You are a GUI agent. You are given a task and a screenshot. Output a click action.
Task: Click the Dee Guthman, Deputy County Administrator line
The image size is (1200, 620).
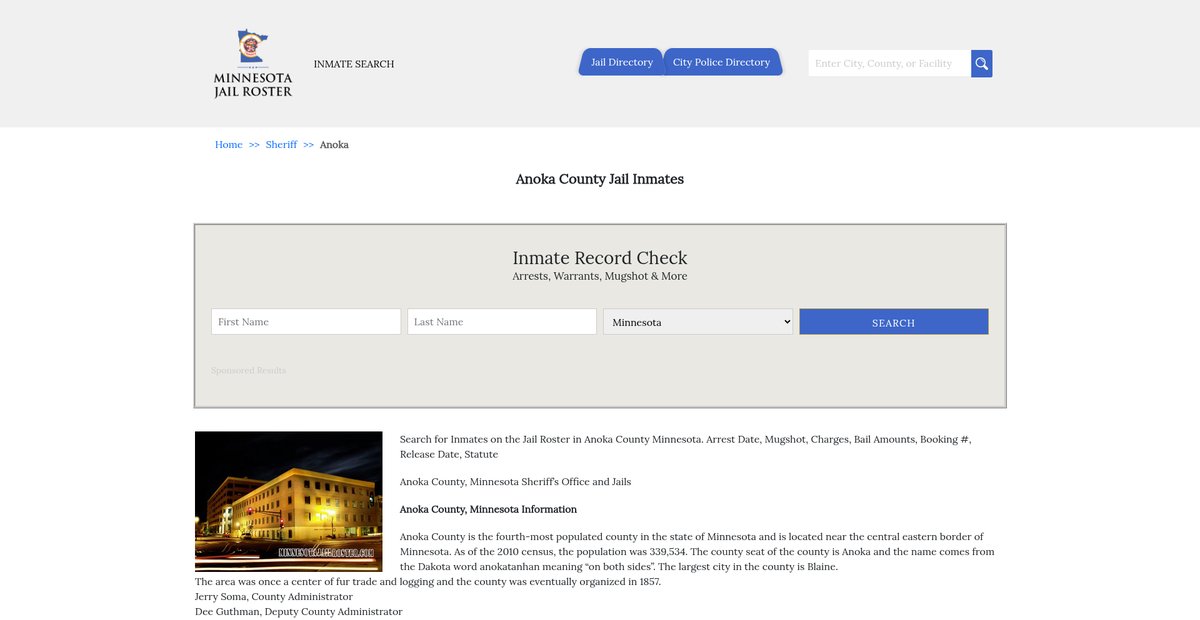pyautogui.click(x=299, y=612)
